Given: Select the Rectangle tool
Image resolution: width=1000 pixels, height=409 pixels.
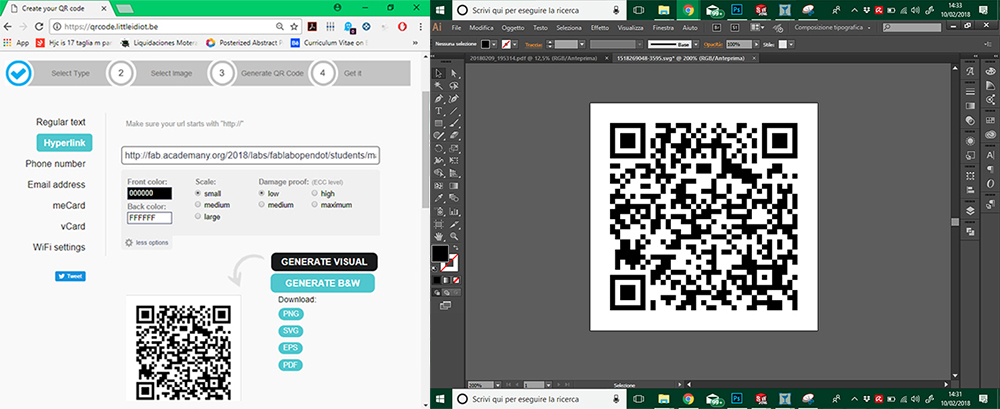Looking at the screenshot, I should pos(439,124).
